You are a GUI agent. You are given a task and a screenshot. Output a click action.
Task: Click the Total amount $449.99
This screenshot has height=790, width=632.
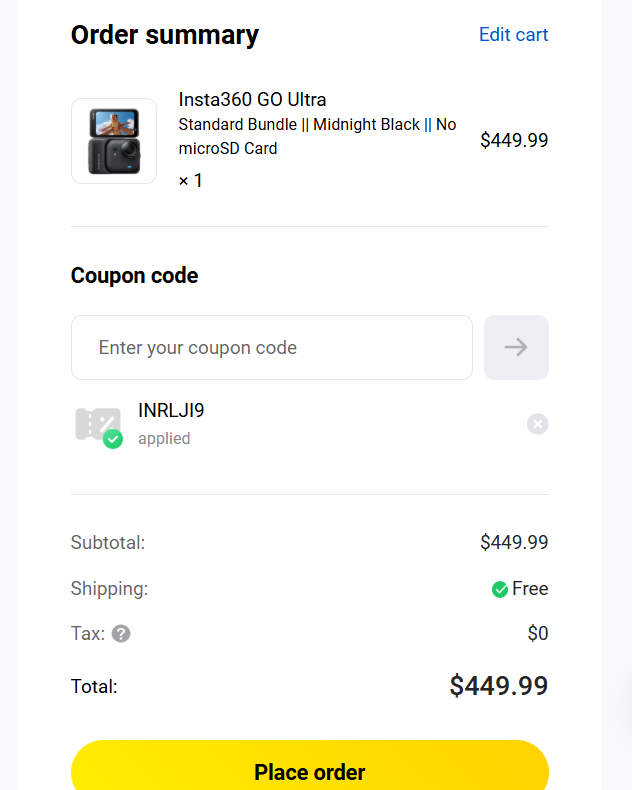498,686
